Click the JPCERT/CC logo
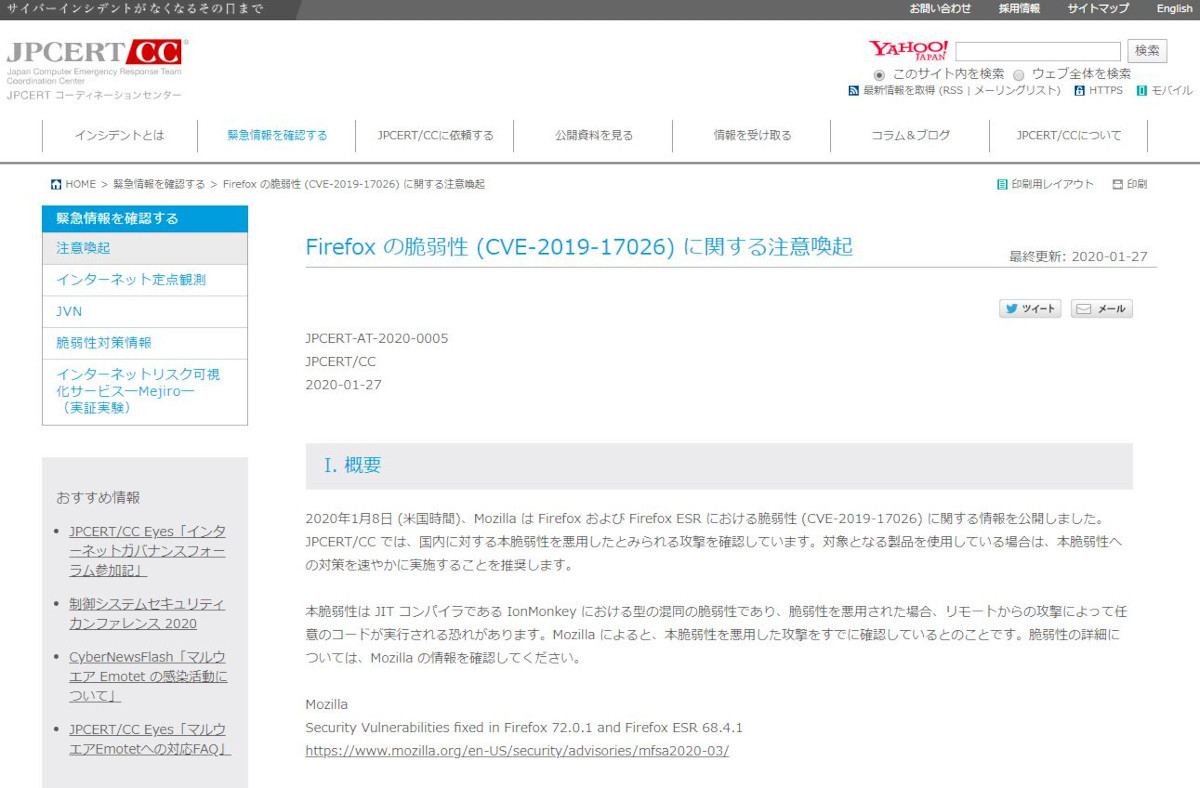Image resolution: width=1200 pixels, height=788 pixels. coord(96,68)
